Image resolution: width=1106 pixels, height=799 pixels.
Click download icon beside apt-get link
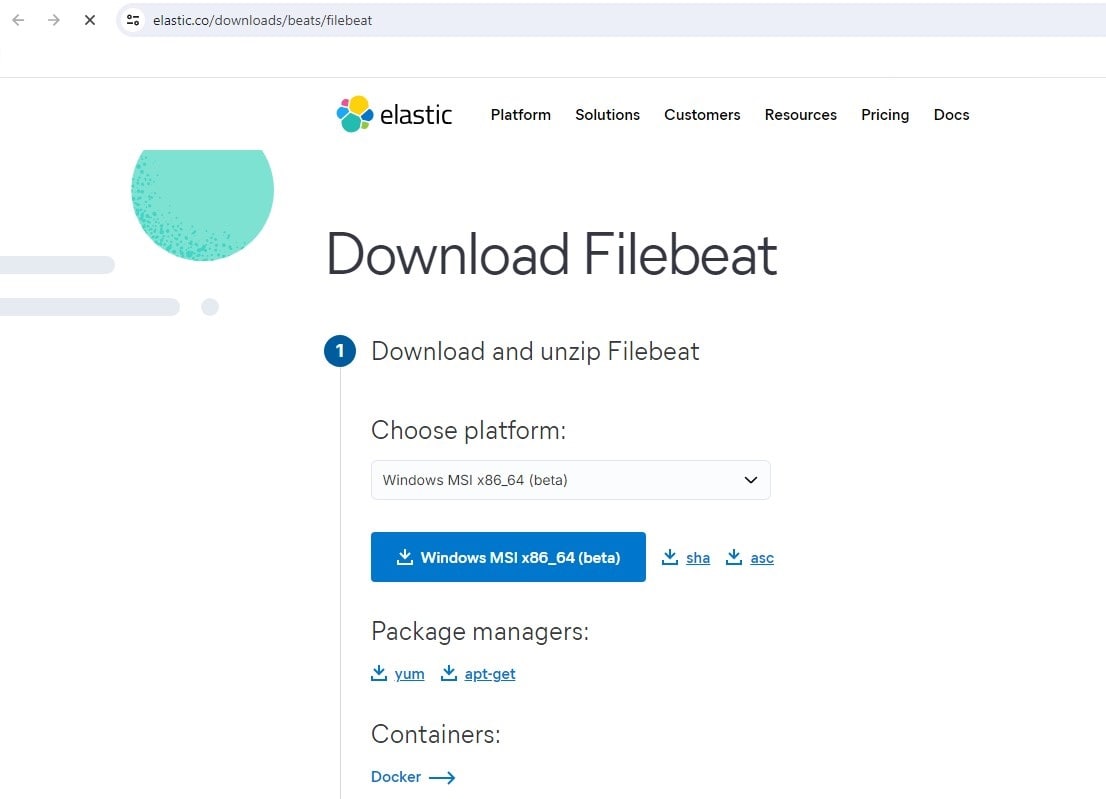449,673
